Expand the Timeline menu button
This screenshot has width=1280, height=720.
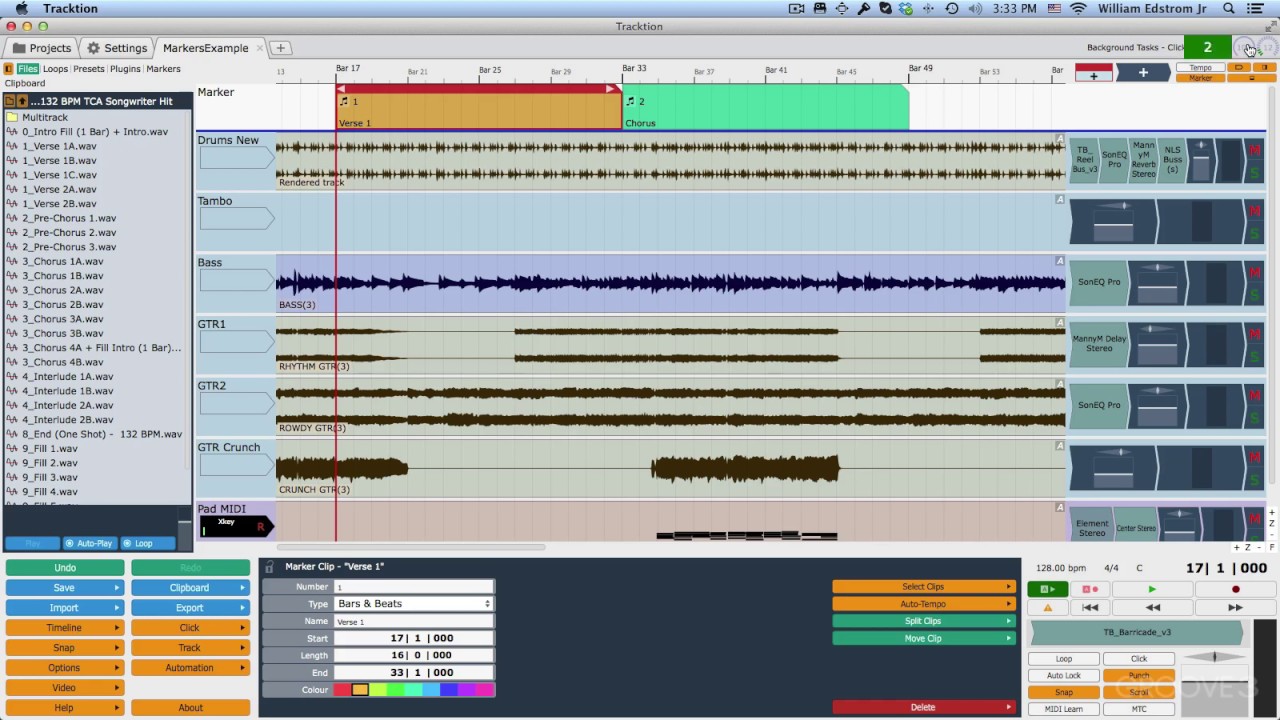coord(64,628)
